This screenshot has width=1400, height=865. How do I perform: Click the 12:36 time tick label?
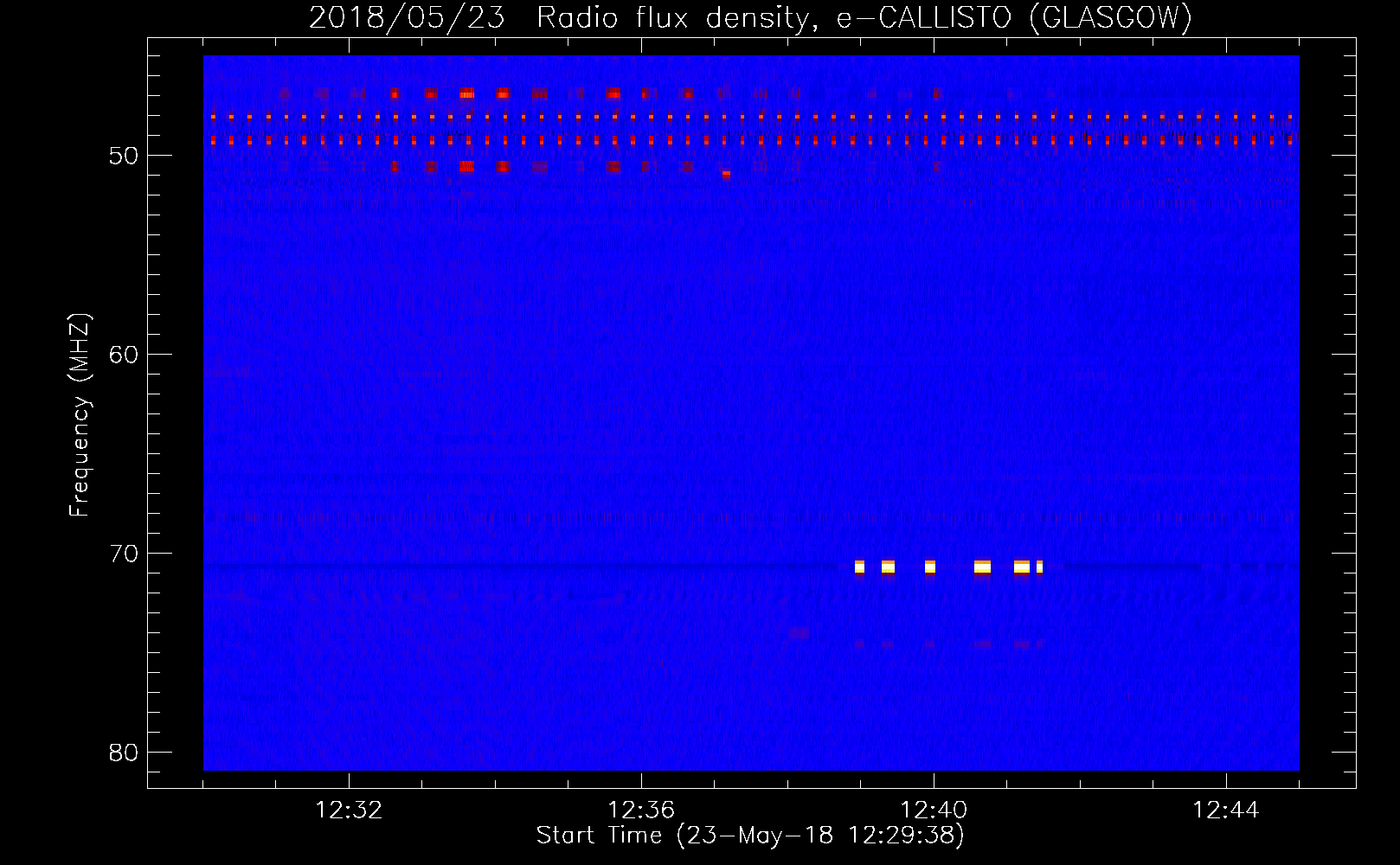click(x=641, y=811)
